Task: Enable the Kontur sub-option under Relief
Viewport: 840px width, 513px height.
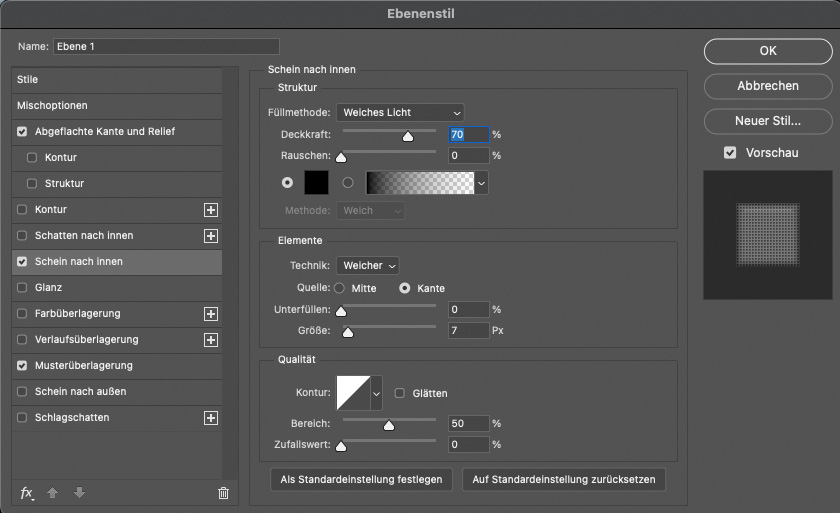Action: pos(32,157)
